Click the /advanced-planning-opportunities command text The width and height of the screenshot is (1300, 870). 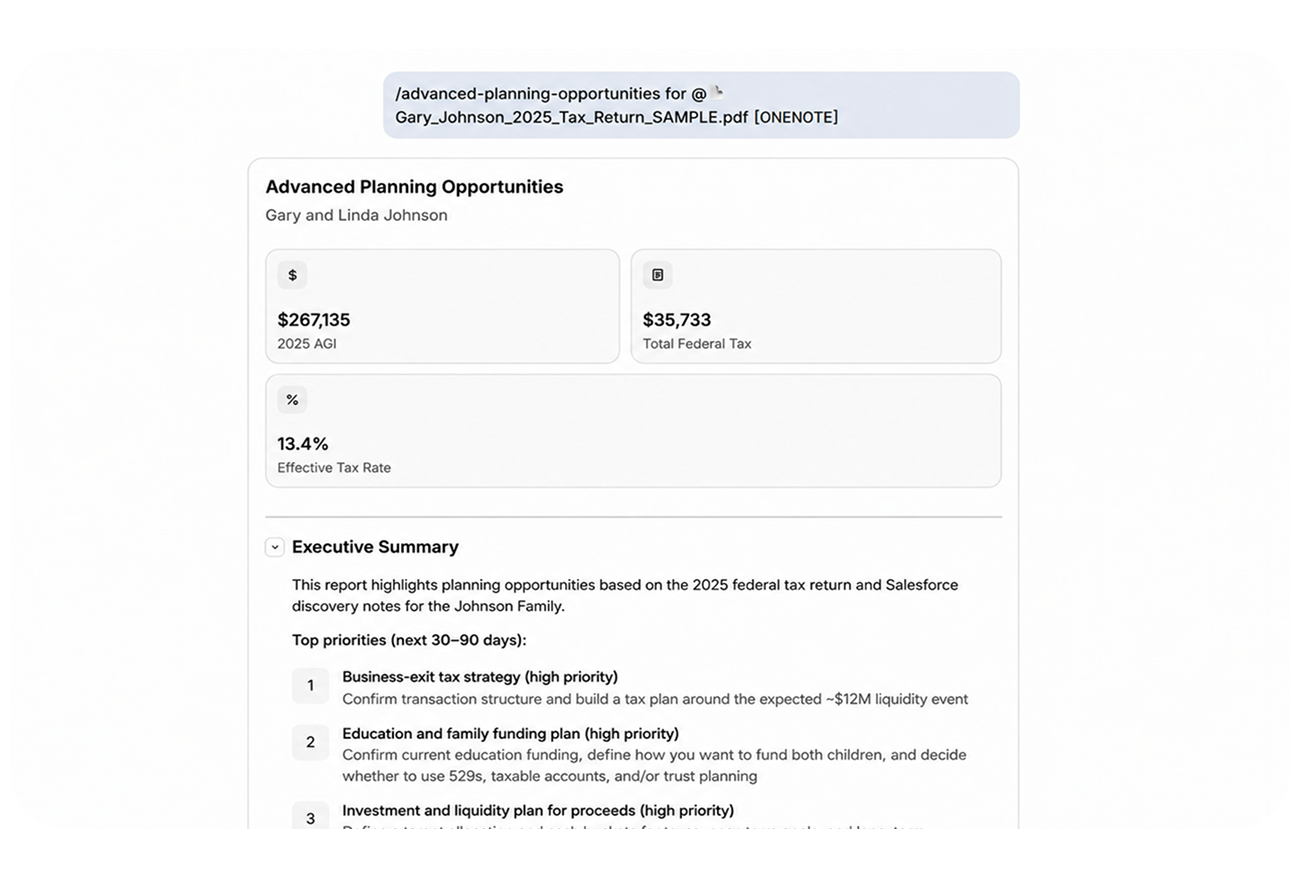click(x=527, y=94)
